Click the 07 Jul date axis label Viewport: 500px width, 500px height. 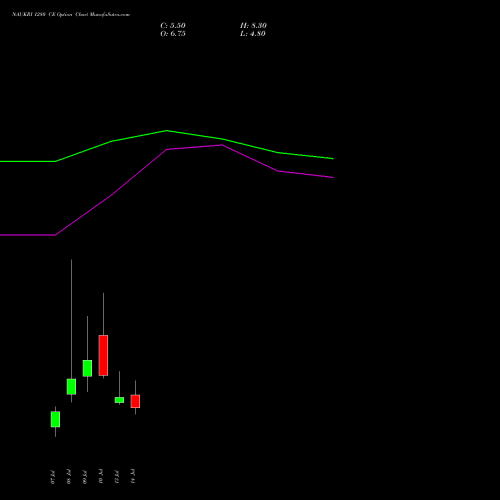point(53,477)
